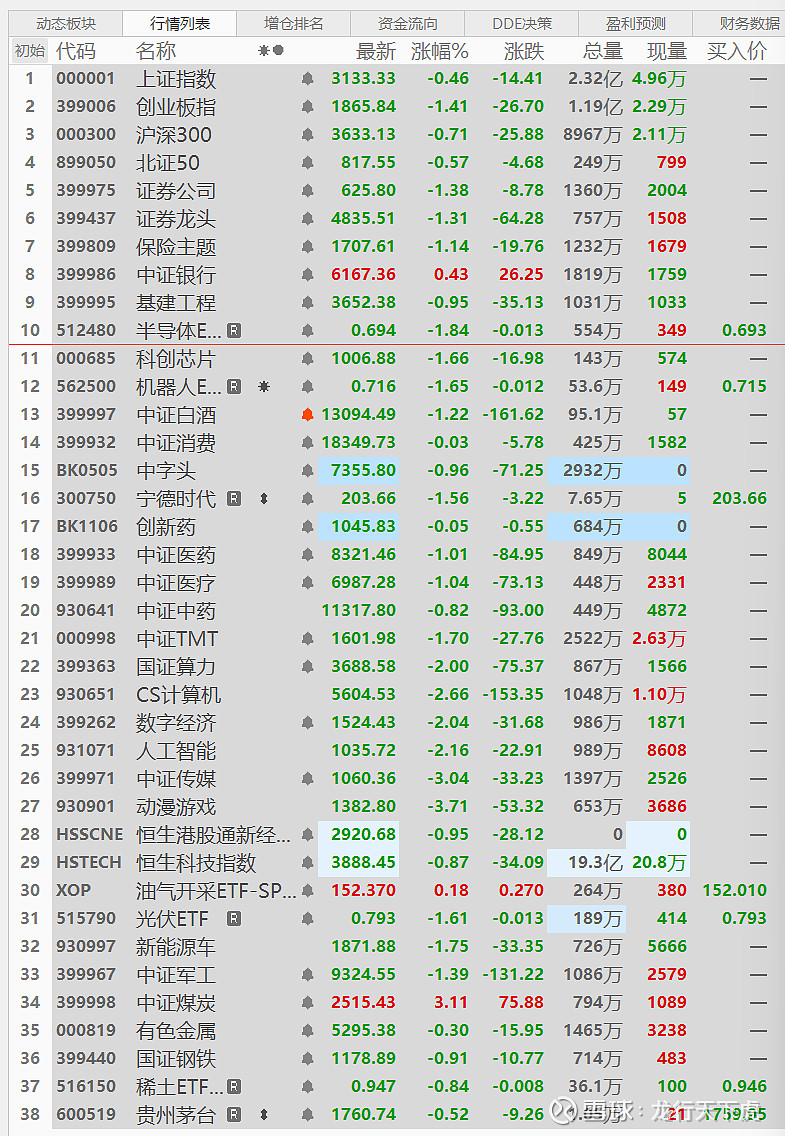Click the 初始 button in header
Image resolution: width=785 pixels, height=1136 pixels.
coord(30,51)
